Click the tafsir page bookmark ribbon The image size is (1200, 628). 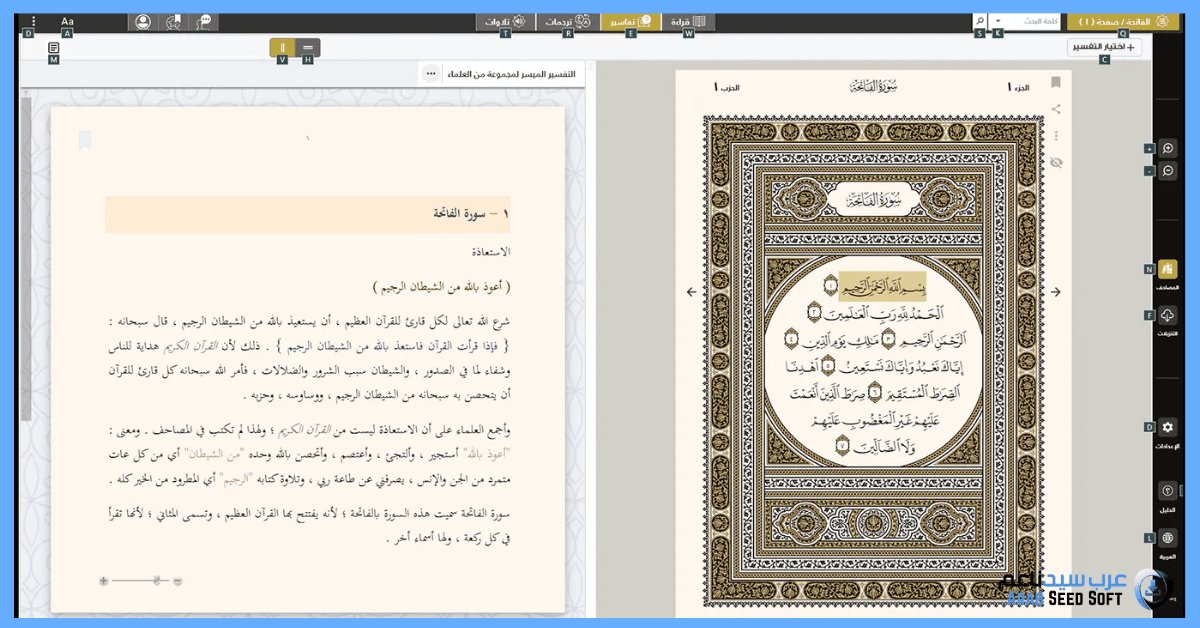(85, 141)
